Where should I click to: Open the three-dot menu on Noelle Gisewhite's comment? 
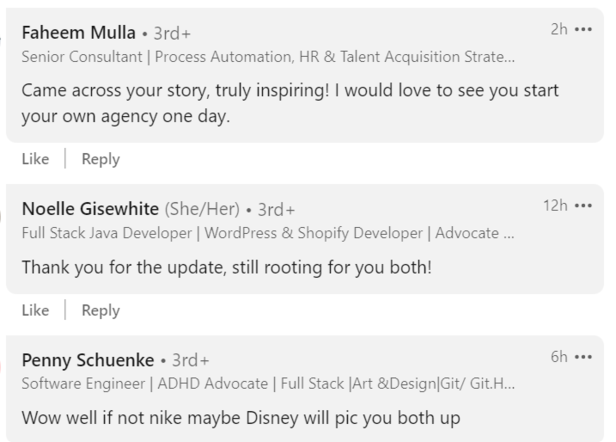click(x=583, y=205)
